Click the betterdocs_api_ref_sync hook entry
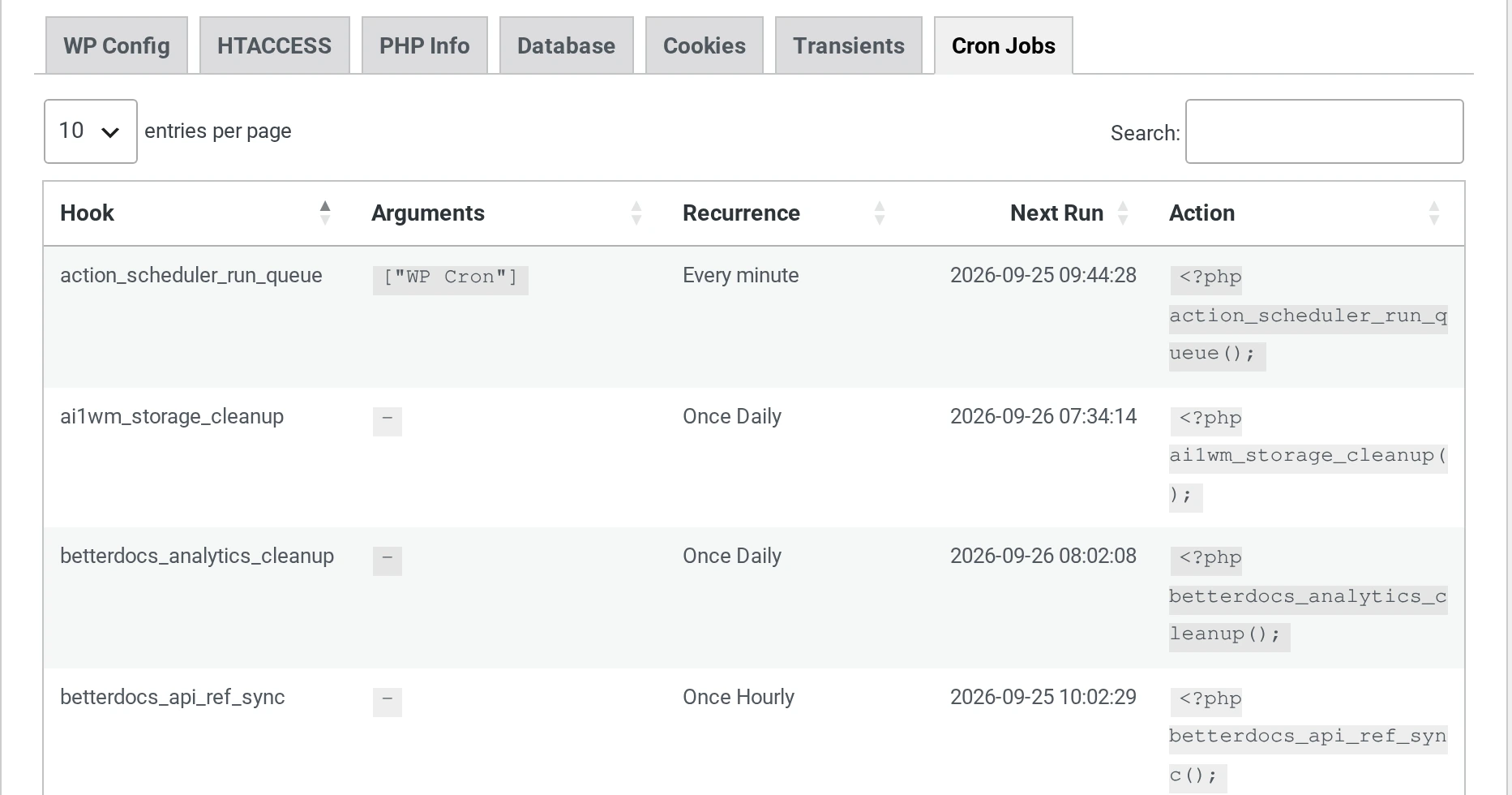1512x795 pixels. coord(173,697)
